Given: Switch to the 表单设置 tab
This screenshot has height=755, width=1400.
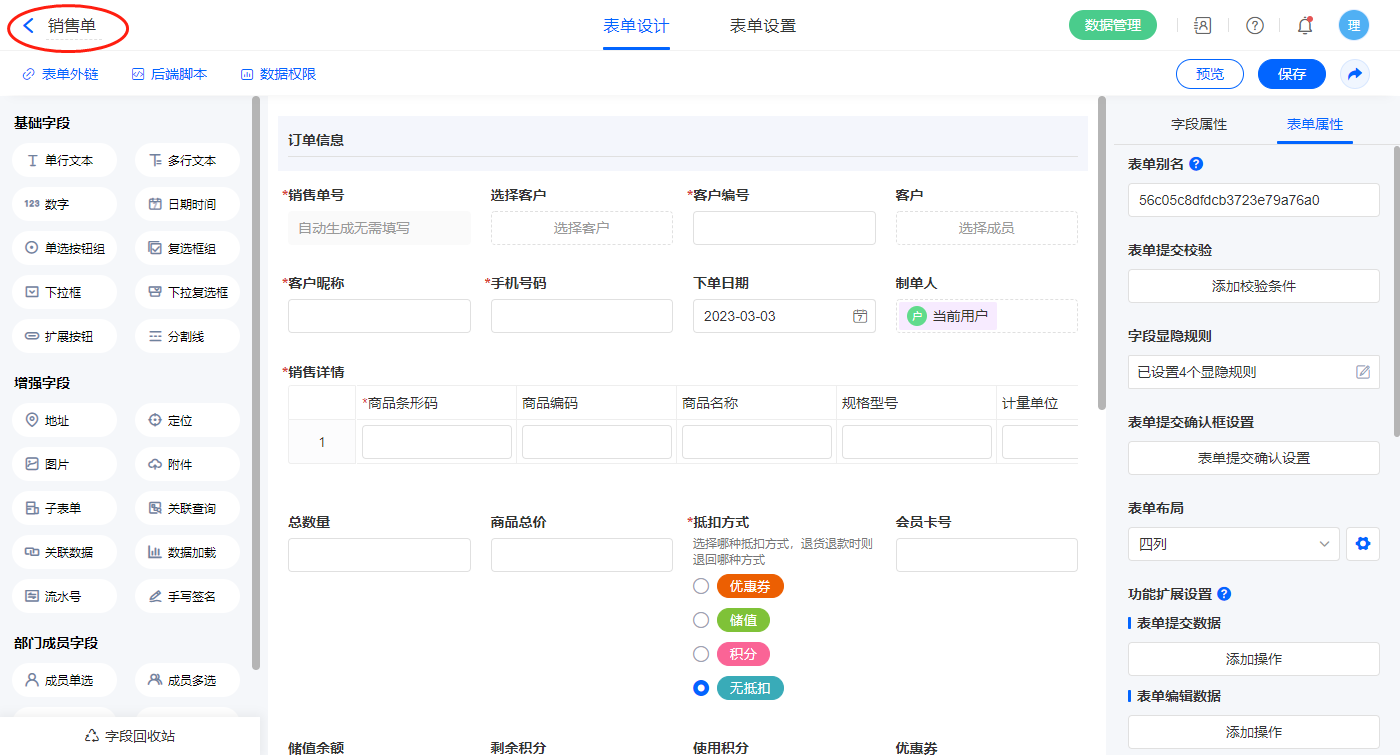Looking at the screenshot, I should (762, 26).
